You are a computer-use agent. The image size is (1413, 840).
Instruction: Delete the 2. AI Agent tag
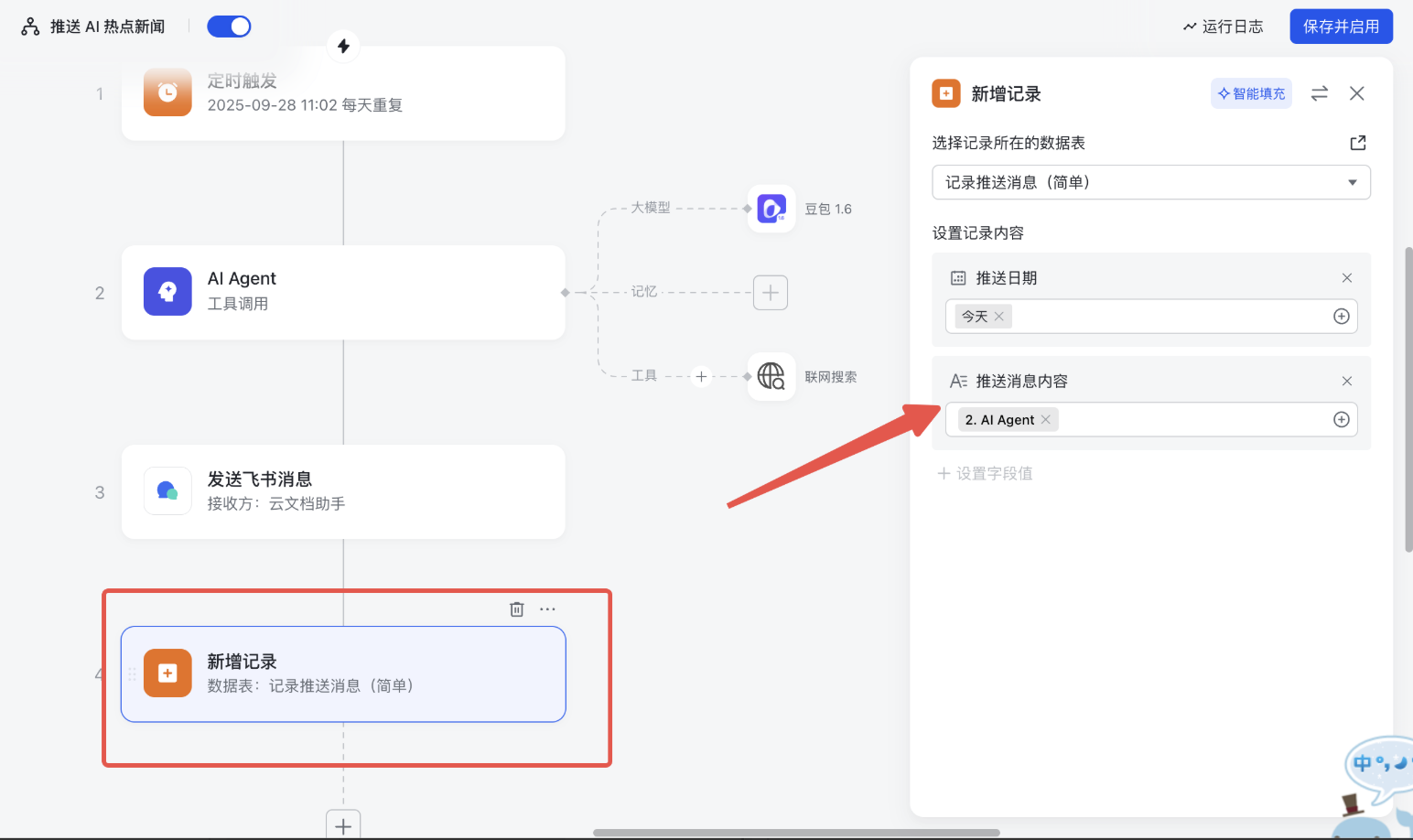(1046, 420)
